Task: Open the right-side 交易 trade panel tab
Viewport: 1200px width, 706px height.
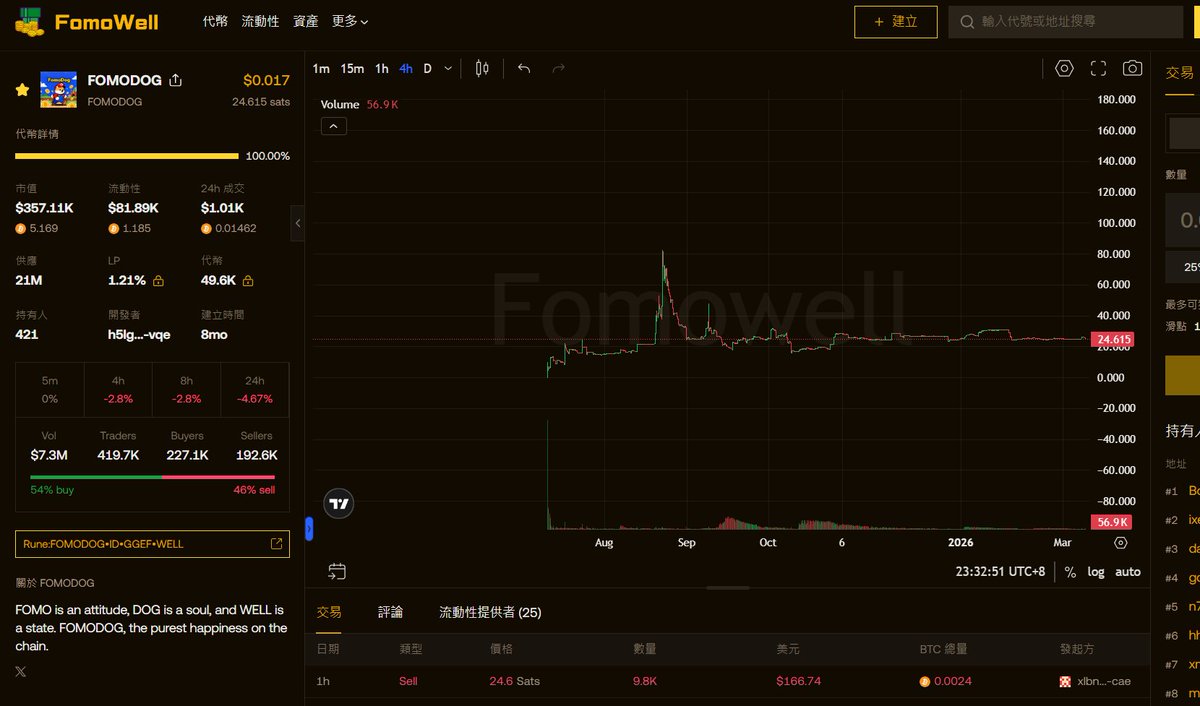Action: (x=1180, y=73)
